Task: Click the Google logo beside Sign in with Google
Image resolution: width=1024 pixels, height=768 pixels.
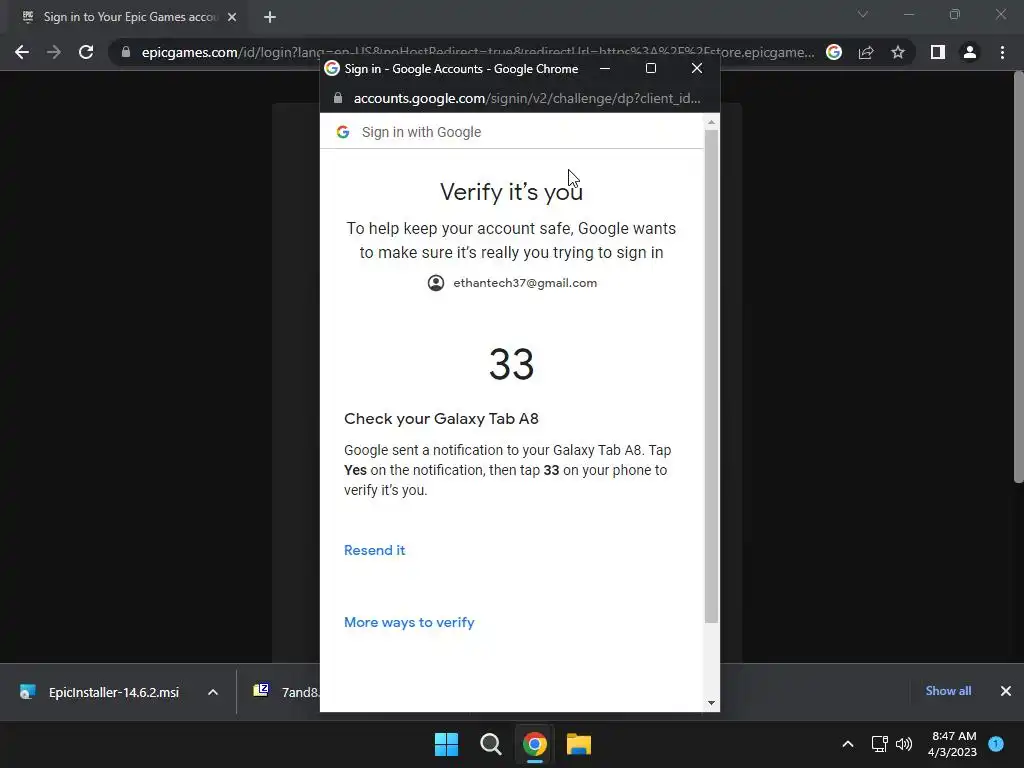Action: [x=343, y=132]
